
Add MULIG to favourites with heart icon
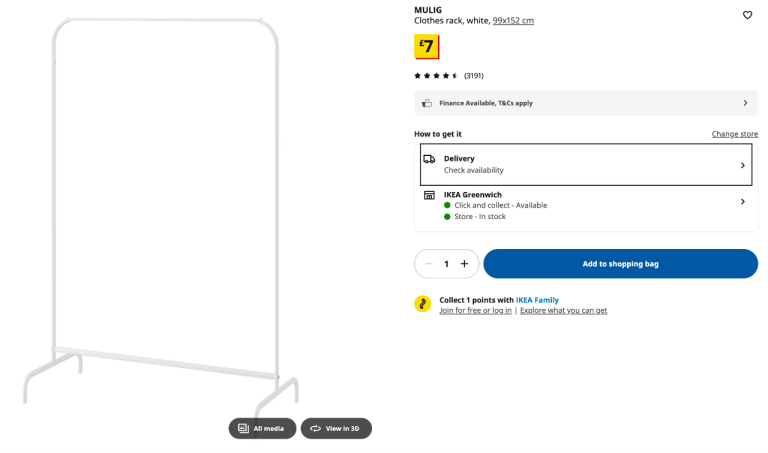click(747, 15)
